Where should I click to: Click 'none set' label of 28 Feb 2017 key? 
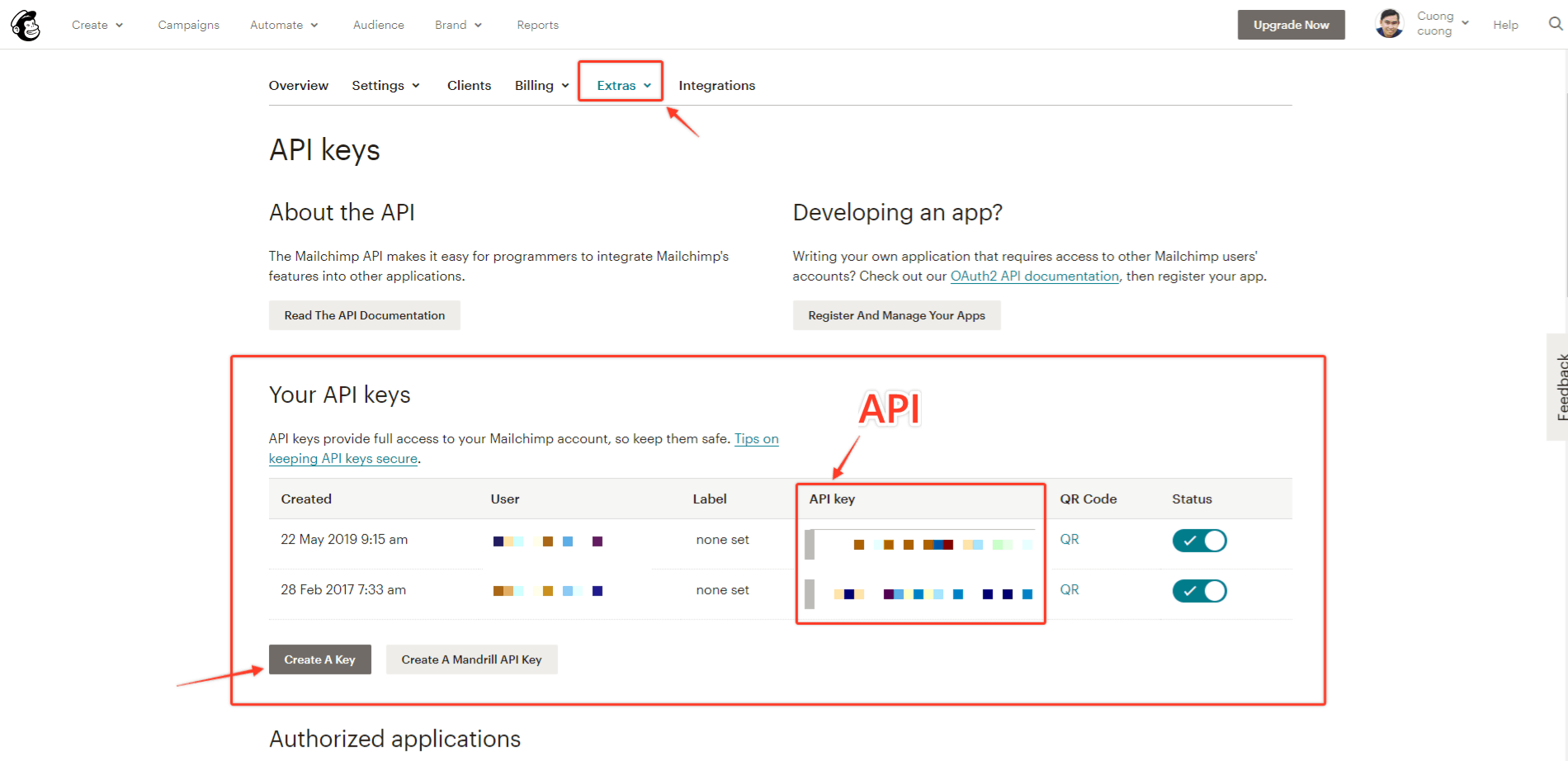click(722, 590)
